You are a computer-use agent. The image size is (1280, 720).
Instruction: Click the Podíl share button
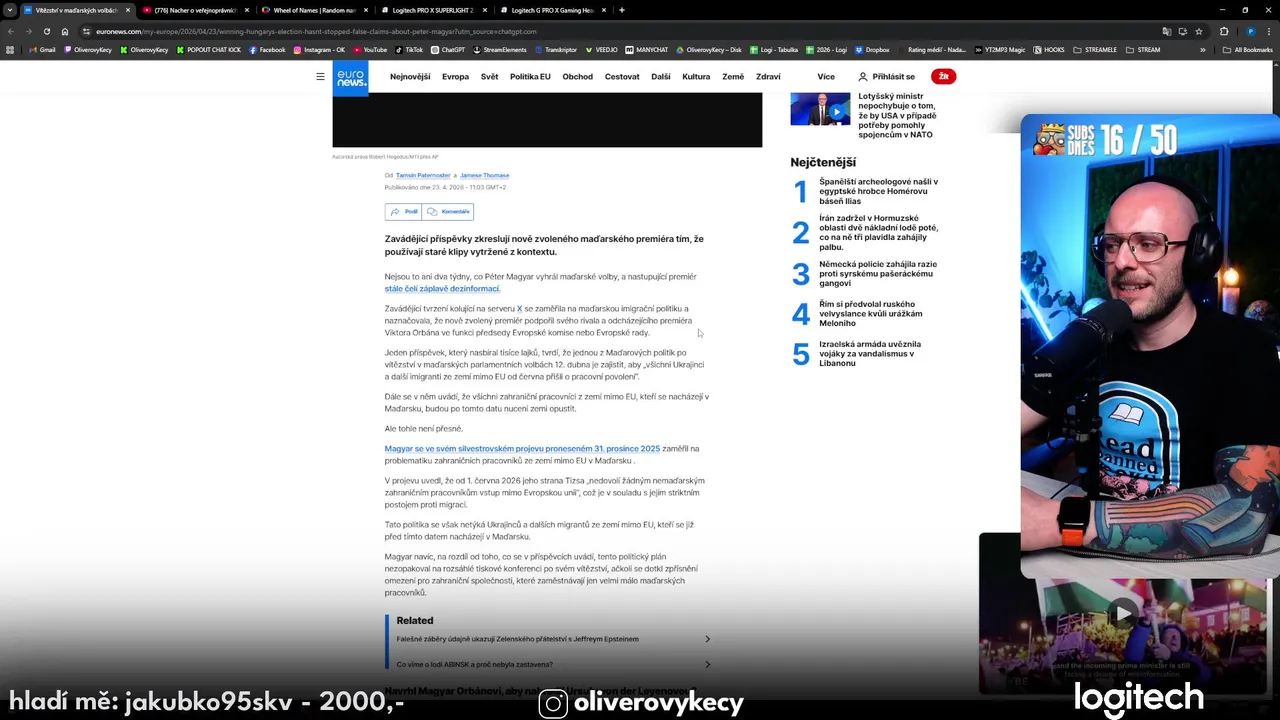[404, 212]
